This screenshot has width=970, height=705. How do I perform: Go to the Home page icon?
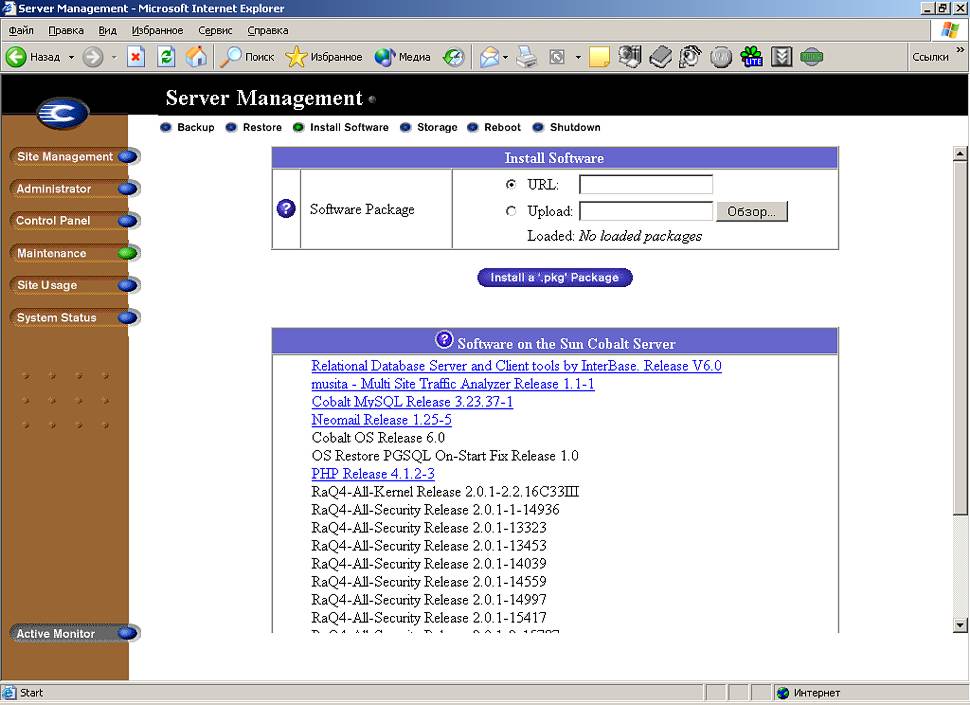(196, 57)
